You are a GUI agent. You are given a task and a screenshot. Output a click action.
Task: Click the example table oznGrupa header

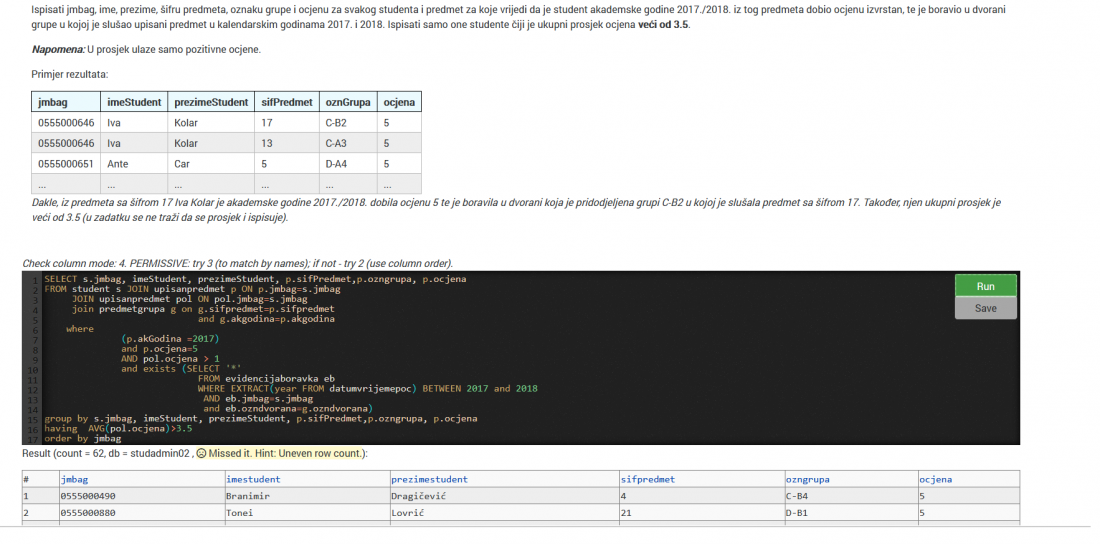click(x=348, y=102)
